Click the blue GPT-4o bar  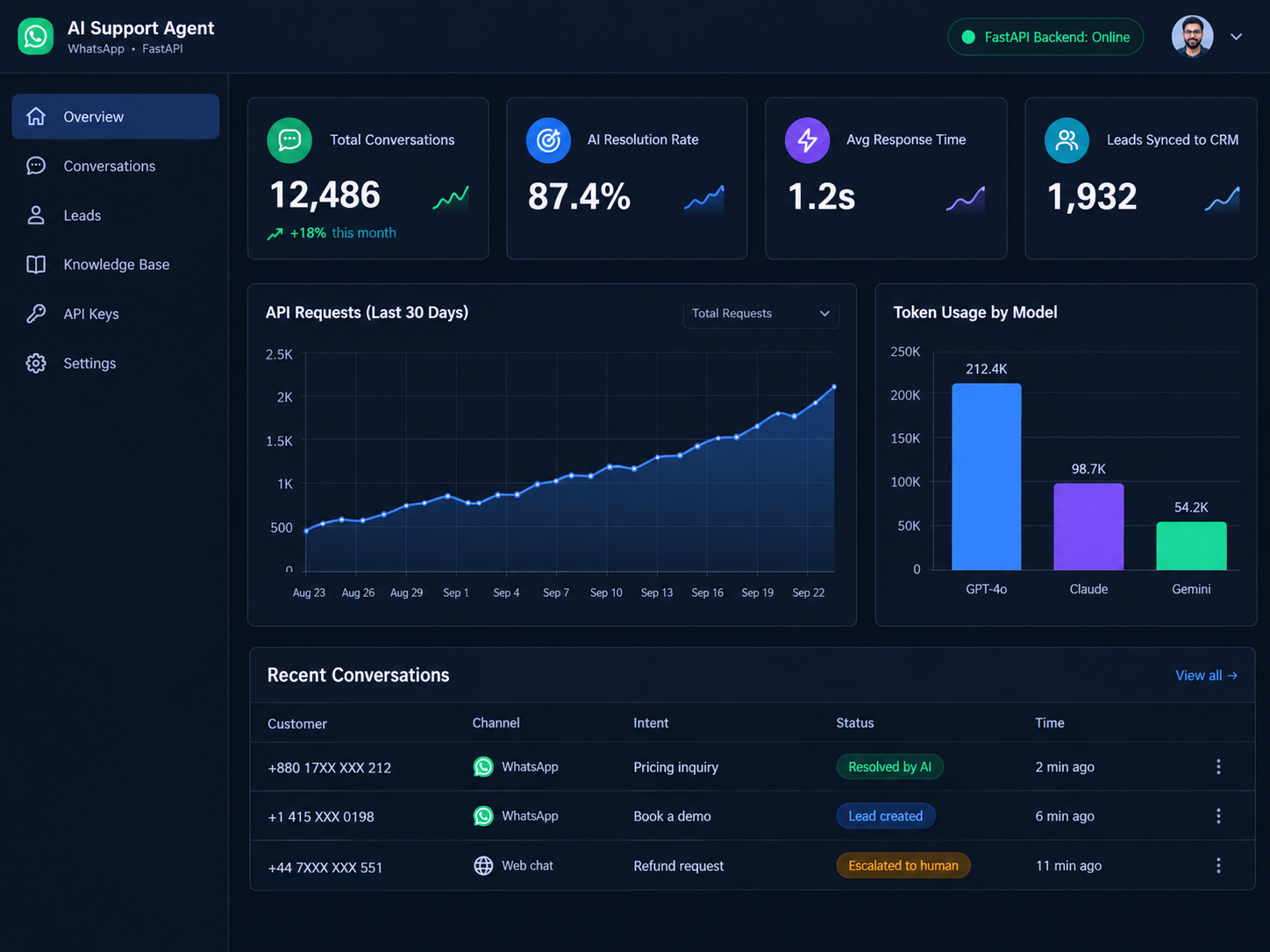pyautogui.click(x=987, y=477)
